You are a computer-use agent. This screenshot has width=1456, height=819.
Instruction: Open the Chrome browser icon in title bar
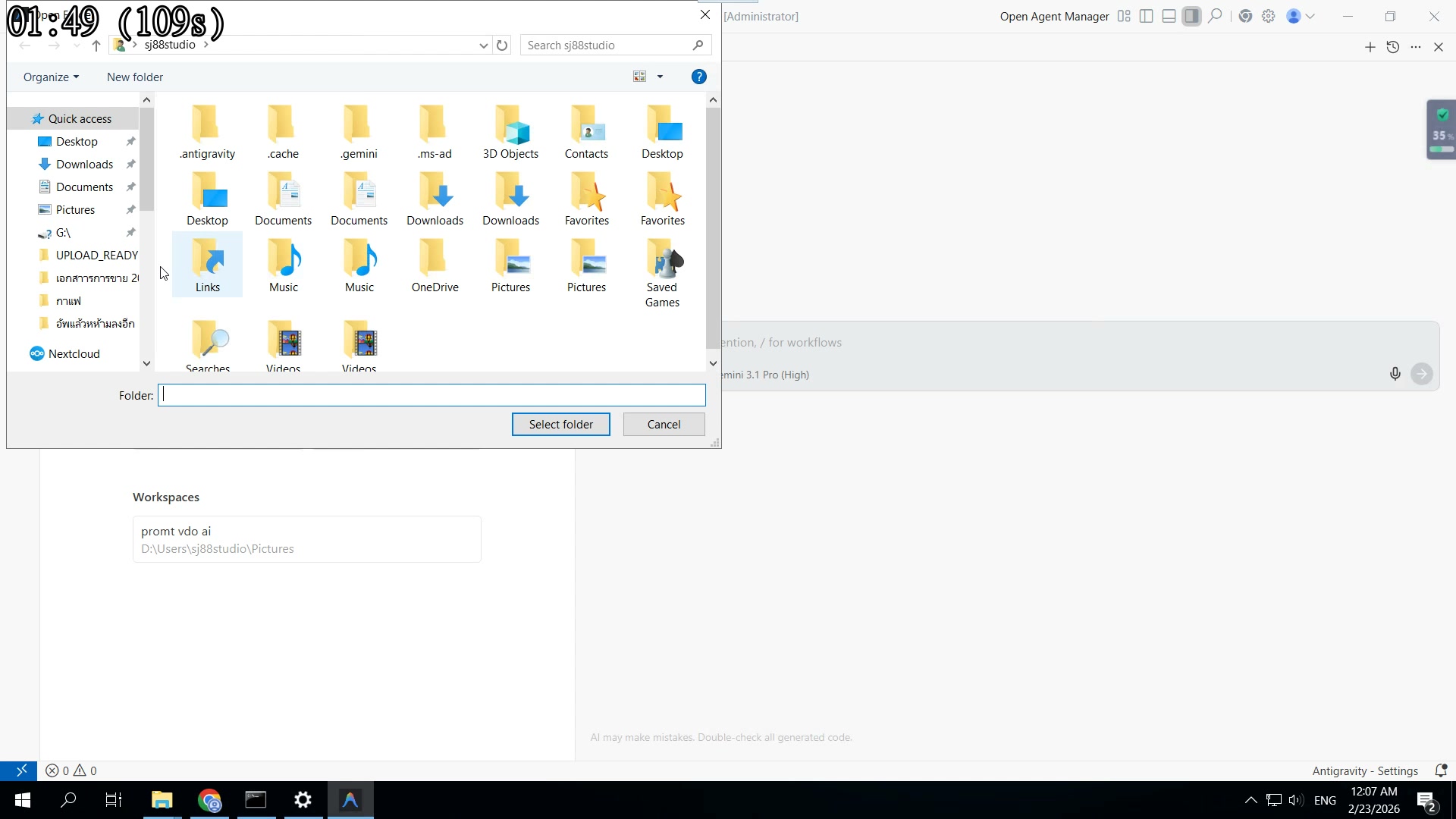click(x=1245, y=17)
